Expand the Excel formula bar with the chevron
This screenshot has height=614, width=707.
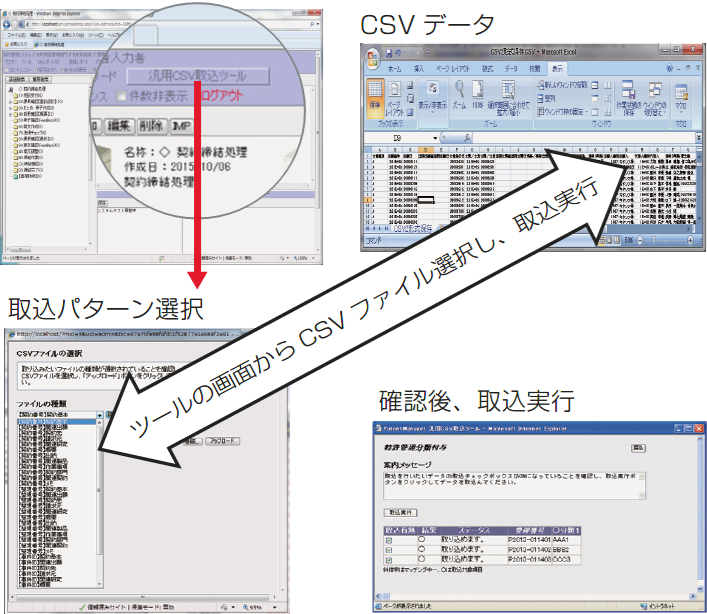coord(698,137)
